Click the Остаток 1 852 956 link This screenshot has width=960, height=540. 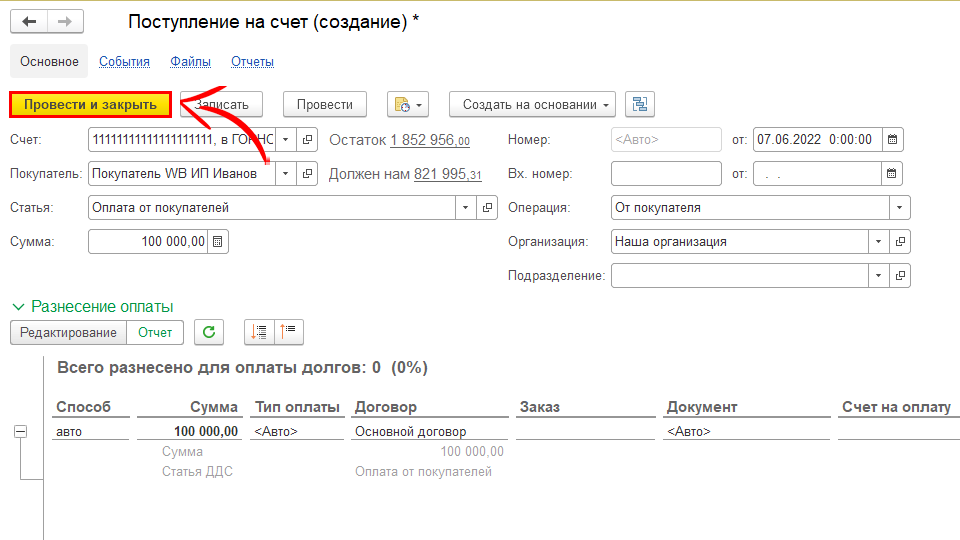[x=430, y=140]
